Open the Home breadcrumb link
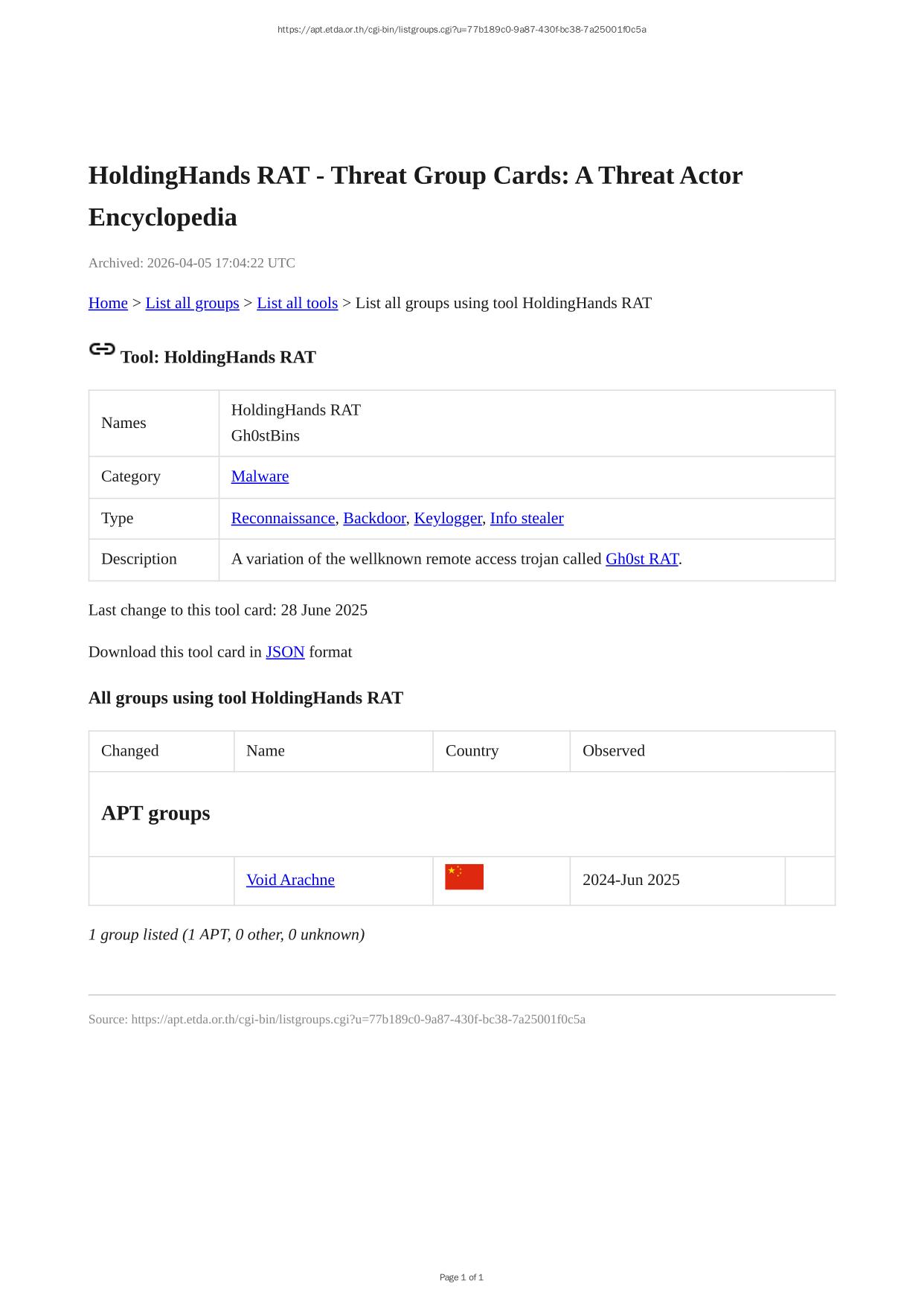 pos(108,303)
